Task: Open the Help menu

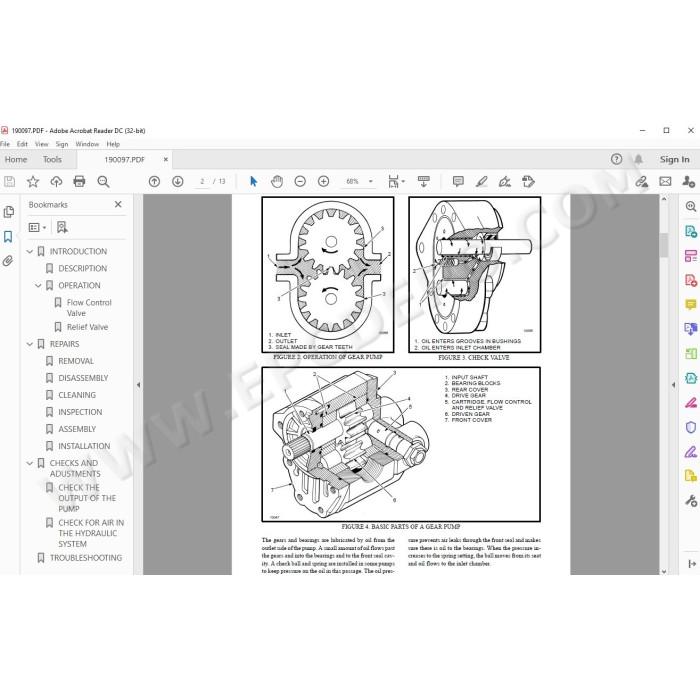Action: 113,144
